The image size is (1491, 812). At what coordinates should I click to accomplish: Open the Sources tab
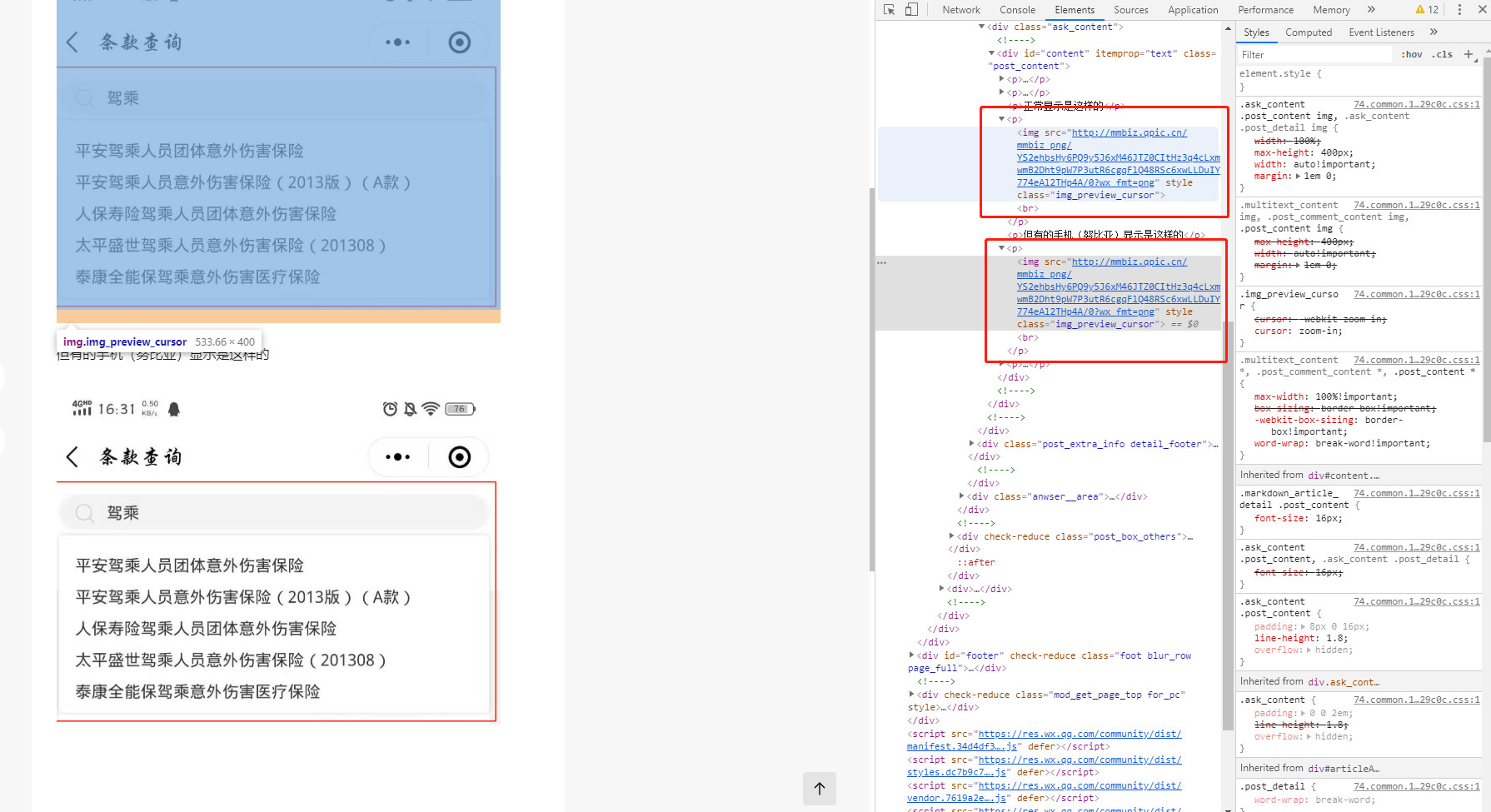tap(1130, 10)
